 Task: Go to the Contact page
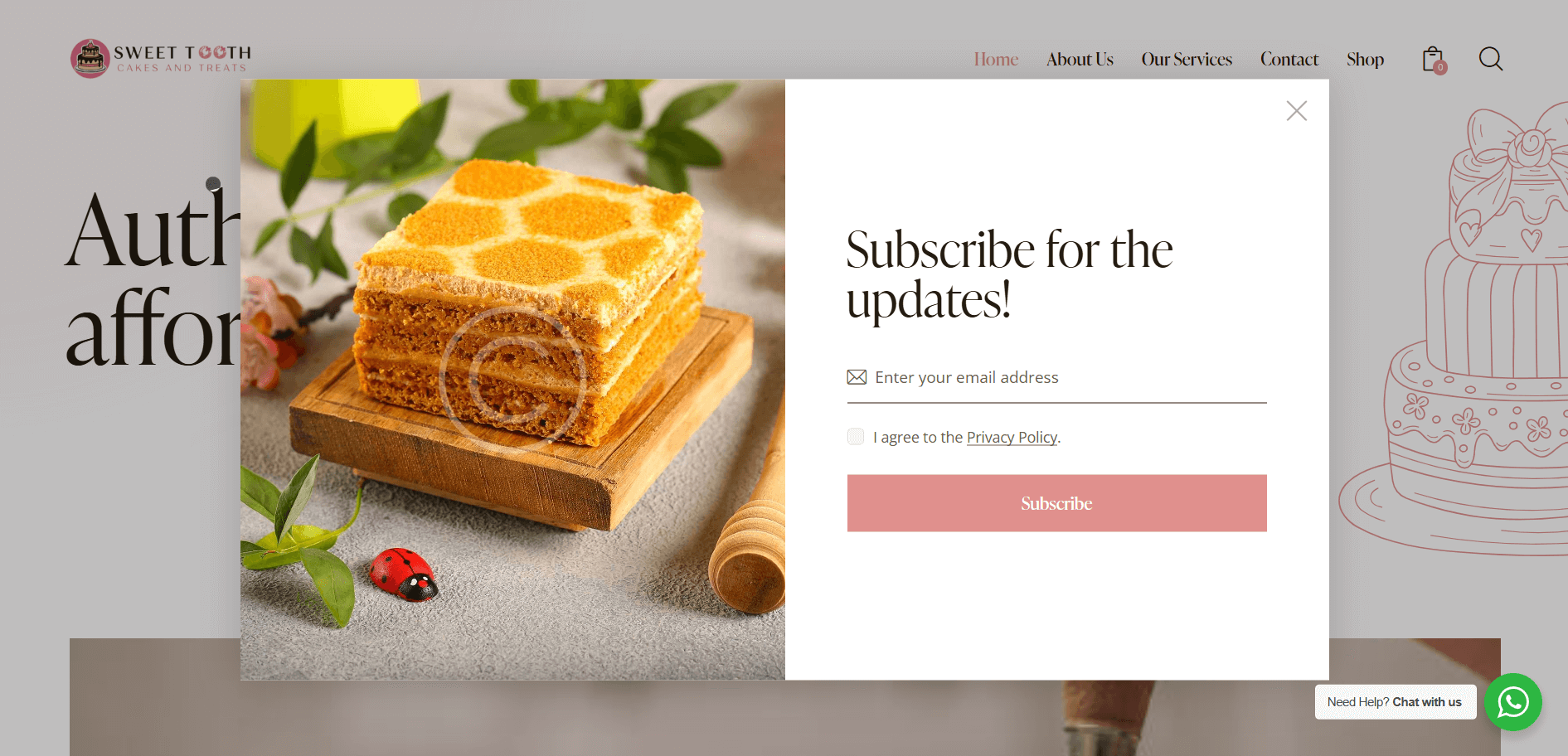tap(1289, 58)
